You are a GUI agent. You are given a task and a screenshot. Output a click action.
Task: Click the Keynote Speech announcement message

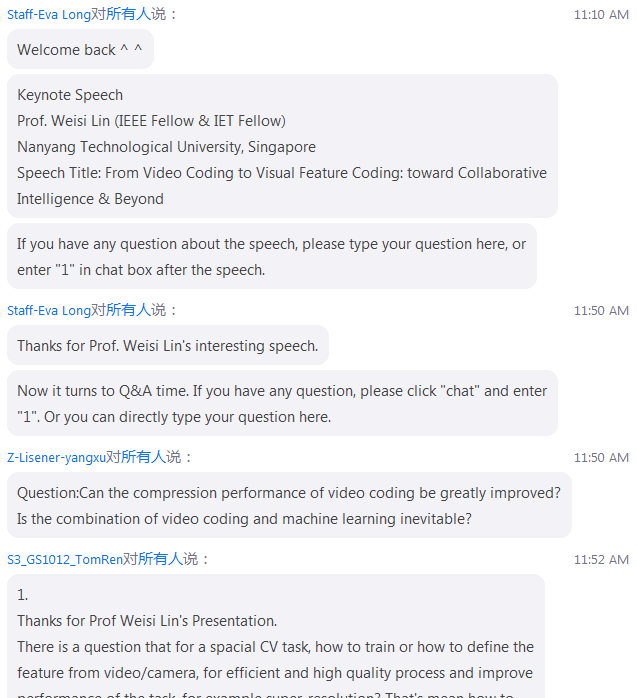[282, 146]
